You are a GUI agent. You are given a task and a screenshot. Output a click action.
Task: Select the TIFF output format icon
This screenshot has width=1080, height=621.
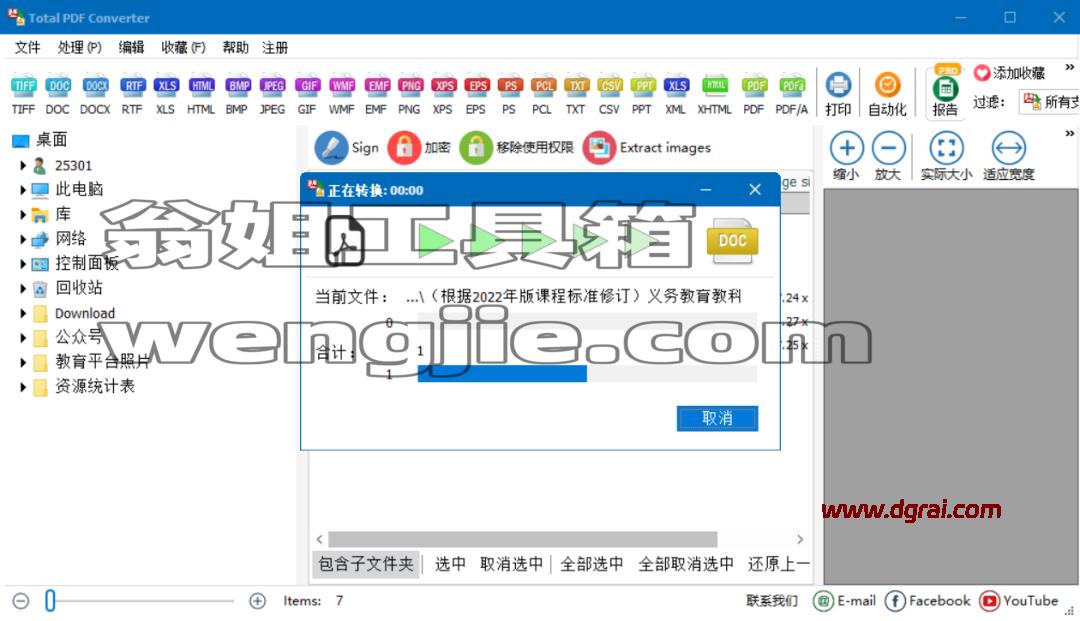(23, 85)
